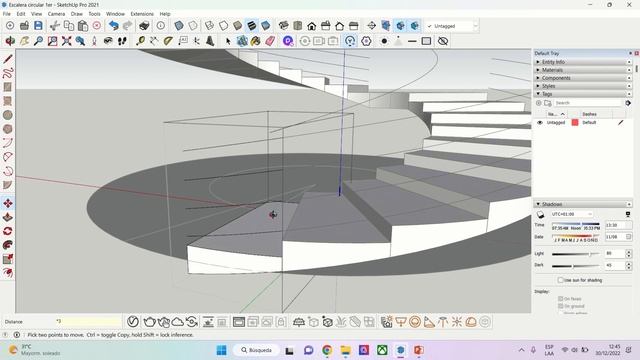
Task: Select the Freehand tool
Action: 8,73
